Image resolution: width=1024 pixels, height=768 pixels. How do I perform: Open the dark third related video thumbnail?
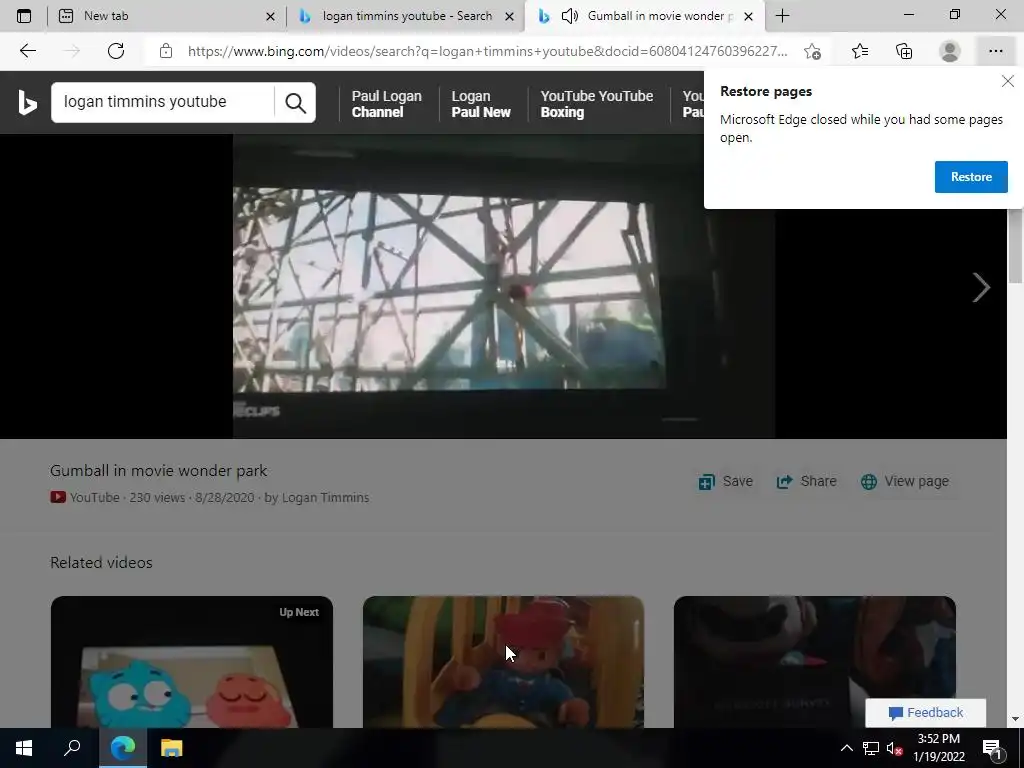(x=814, y=662)
